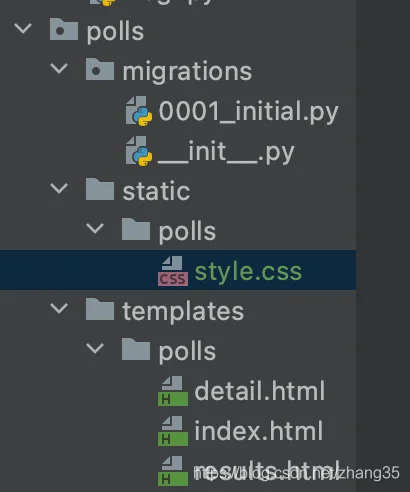Collapse the templates folder chevron
This screenshot has width=410, height=492.
click(59, 309)
